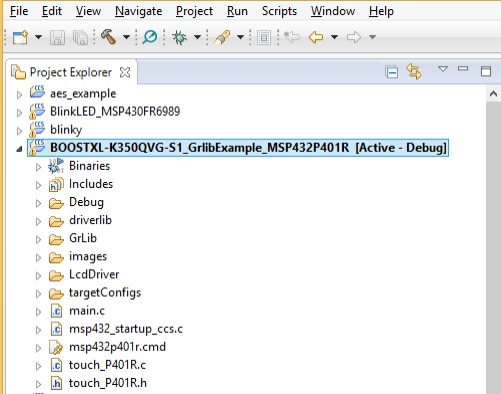Click the Save All toolbar icon
Viewport: 501px width, 394px height.
pos(80,37)
